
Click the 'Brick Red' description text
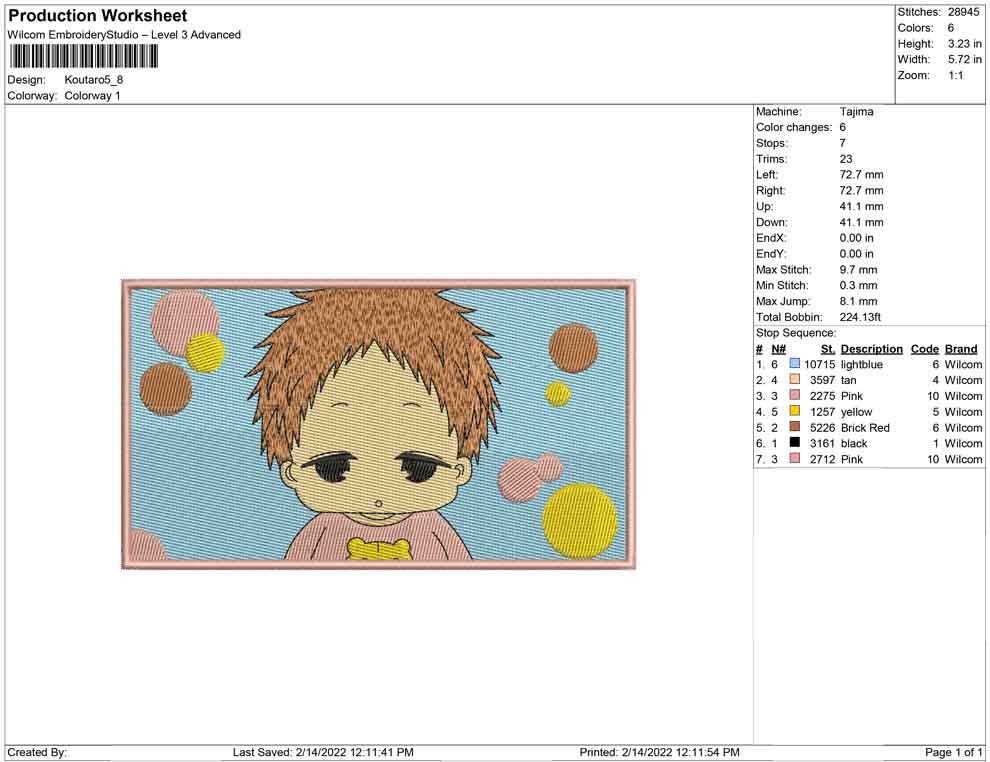click(865, 427)
